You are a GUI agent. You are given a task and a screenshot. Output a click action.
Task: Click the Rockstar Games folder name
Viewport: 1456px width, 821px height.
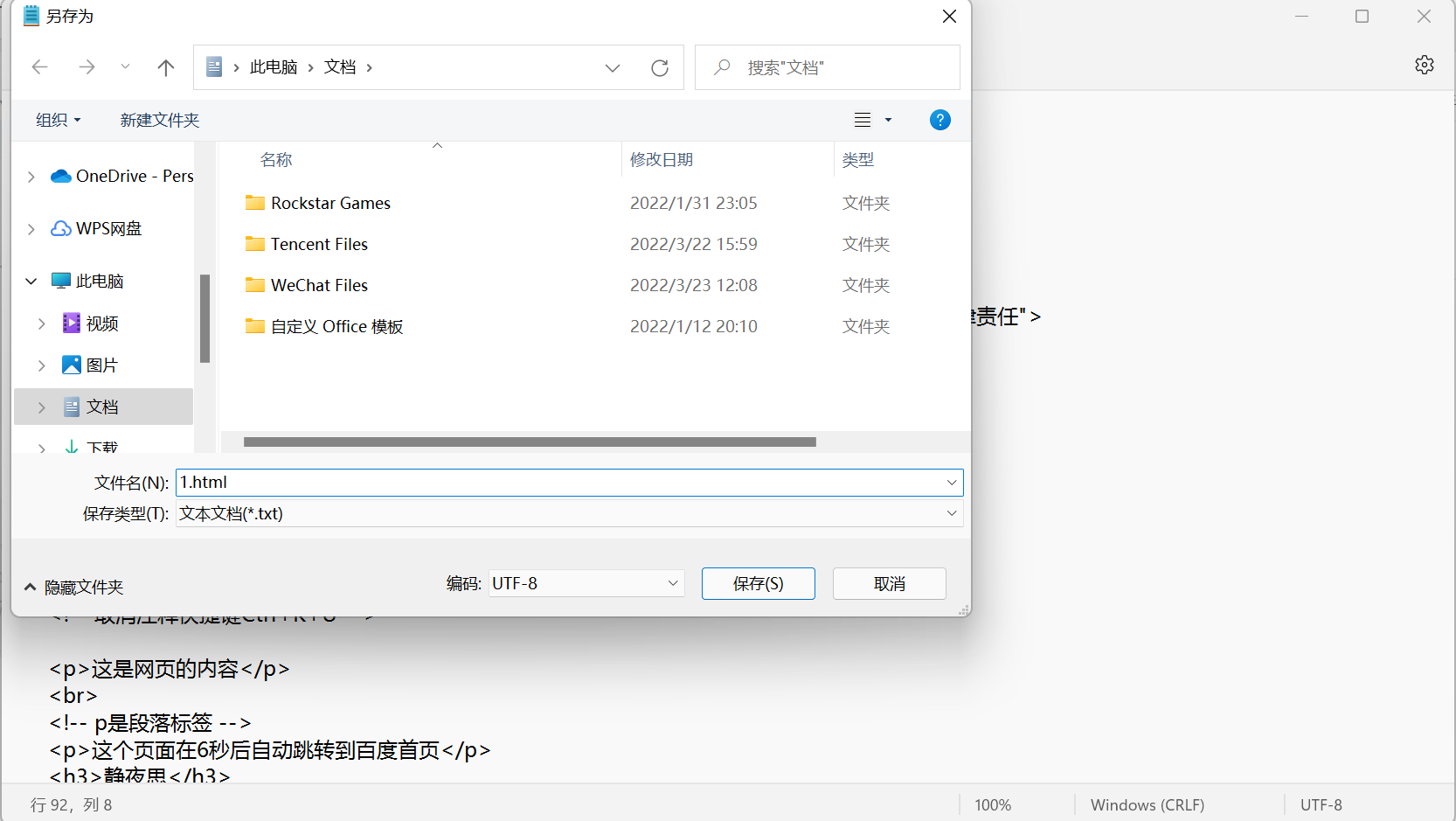click(x=330, y=203)
